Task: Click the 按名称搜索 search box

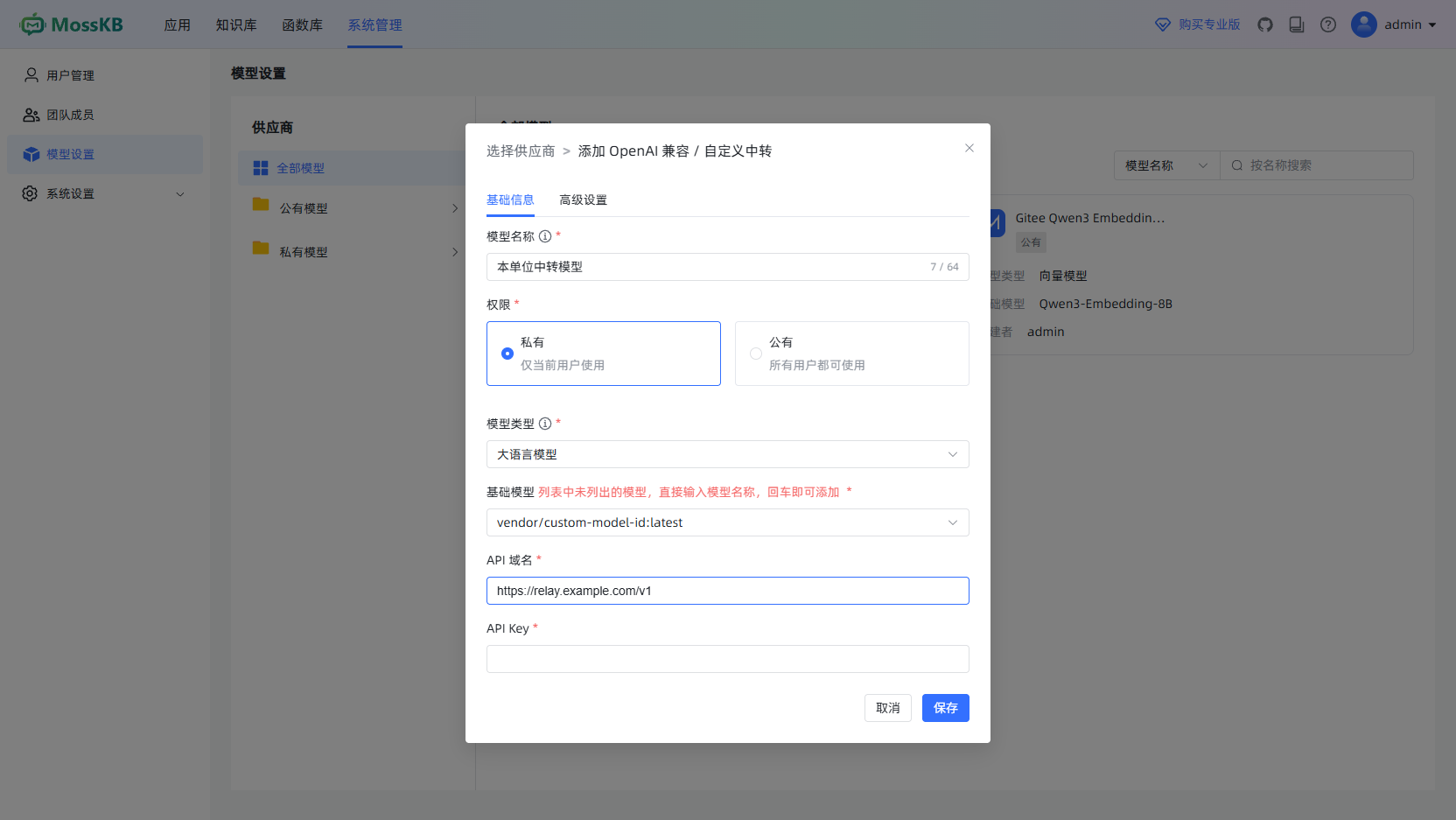Action: 1317,165
